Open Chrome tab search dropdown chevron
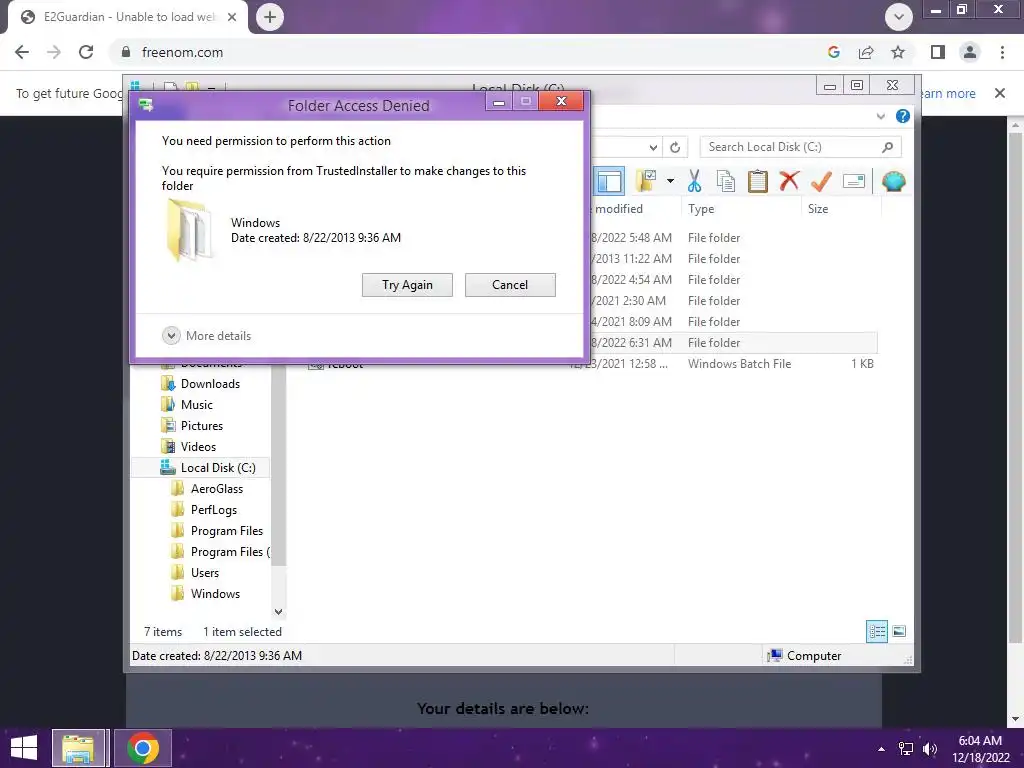The width and height of the screenshot is (1024, 768). pos(899,17)
